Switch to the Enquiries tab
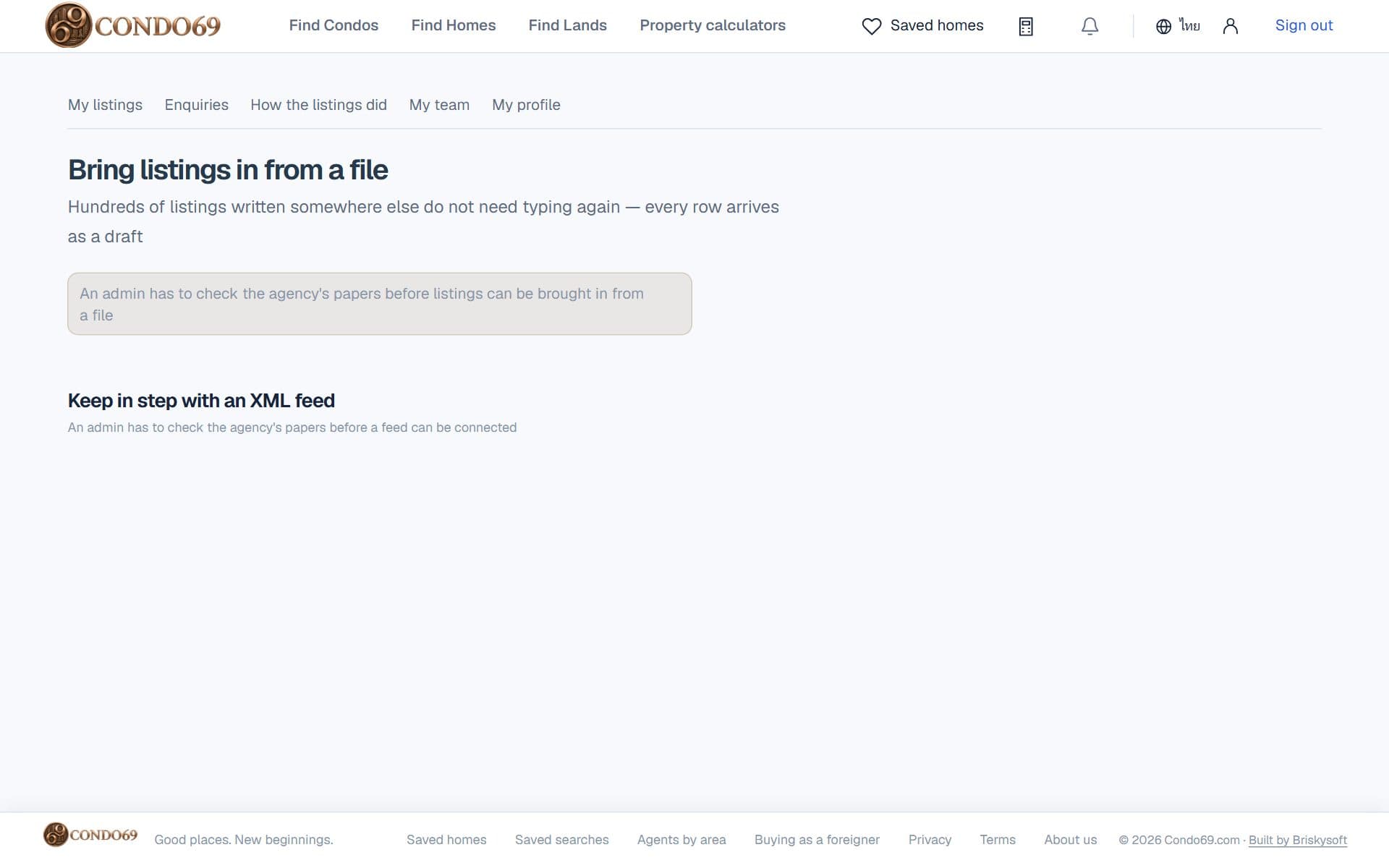The height and width of the screenshot is (868, 1389). pos(196,105)
